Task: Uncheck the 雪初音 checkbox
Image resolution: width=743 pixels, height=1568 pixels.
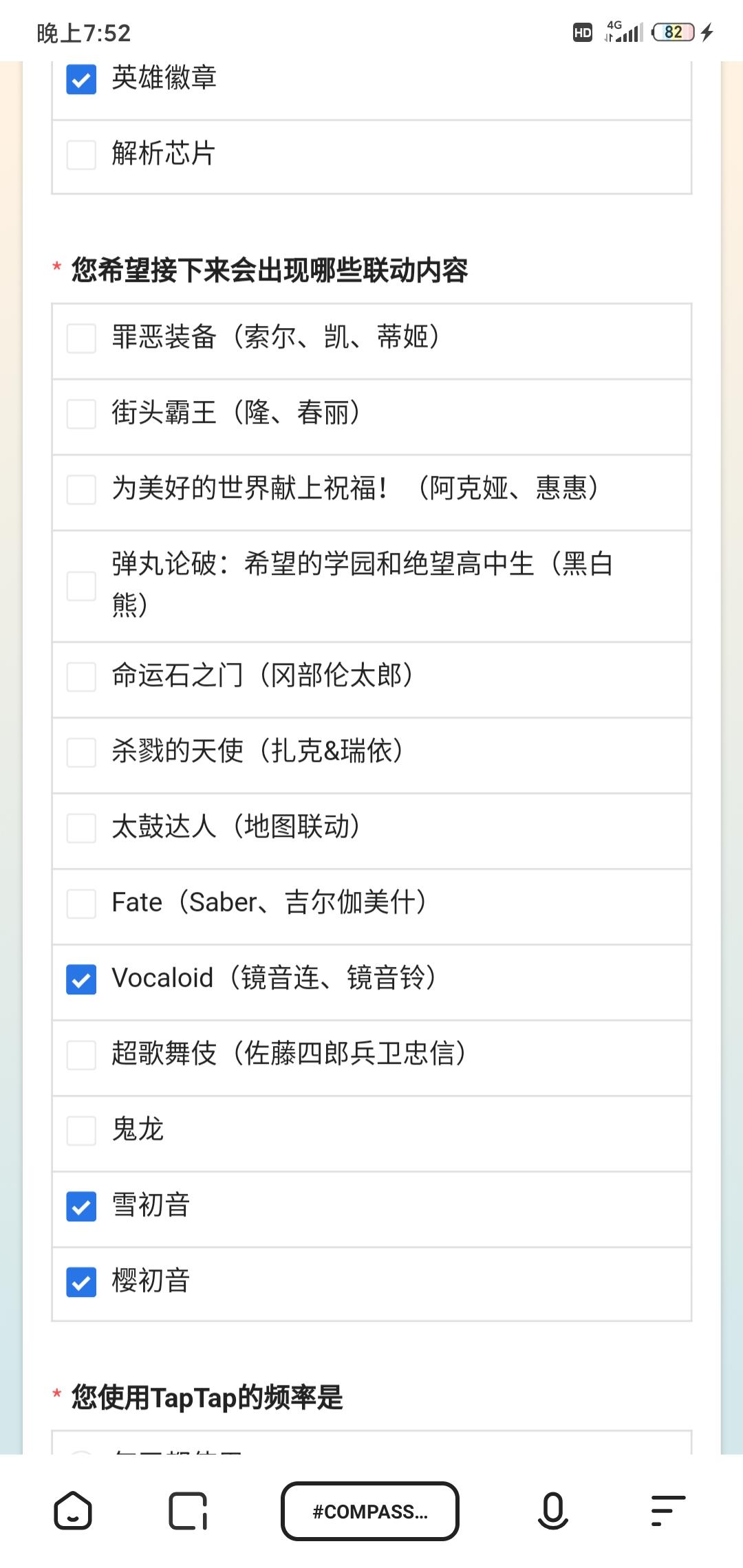Action: 81,1206
